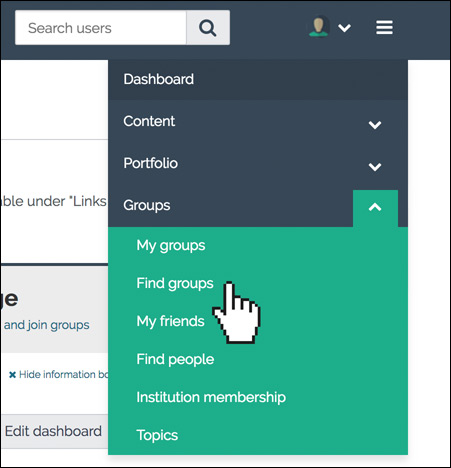Choose Find groups from the submenu
Viewport: 451px width, 468px height.
[175, 284]
